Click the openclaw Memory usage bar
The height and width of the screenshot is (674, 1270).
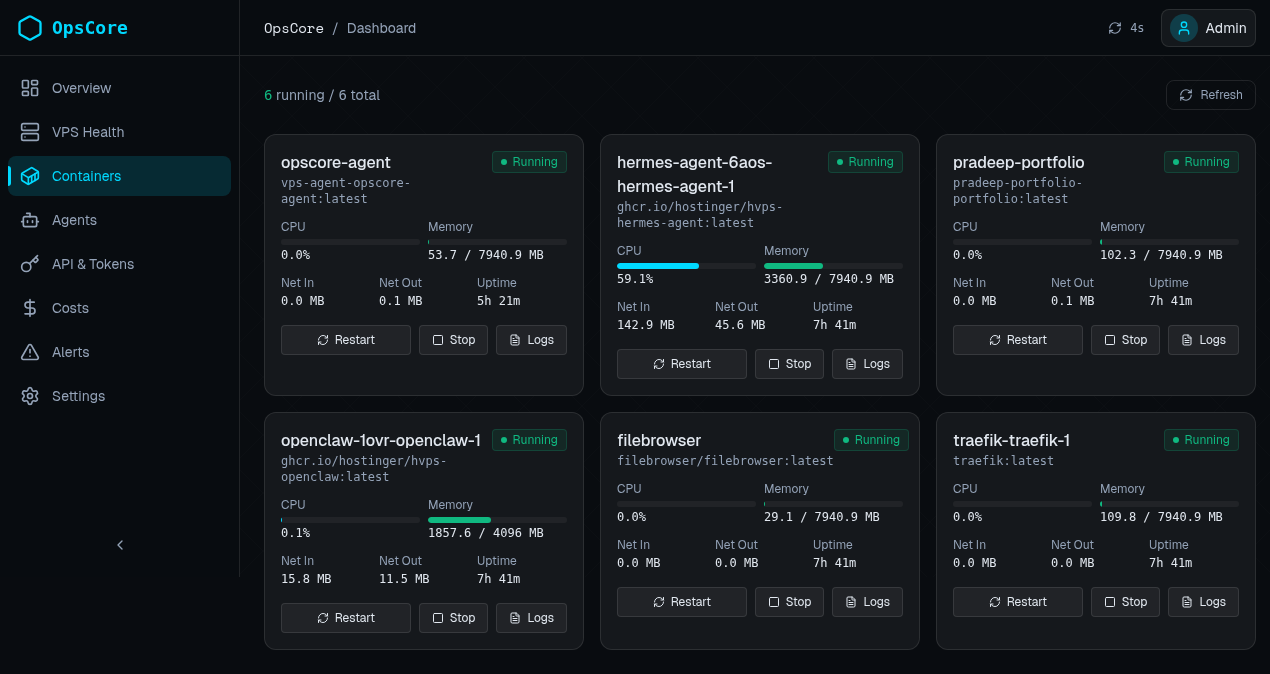(497, 520)
